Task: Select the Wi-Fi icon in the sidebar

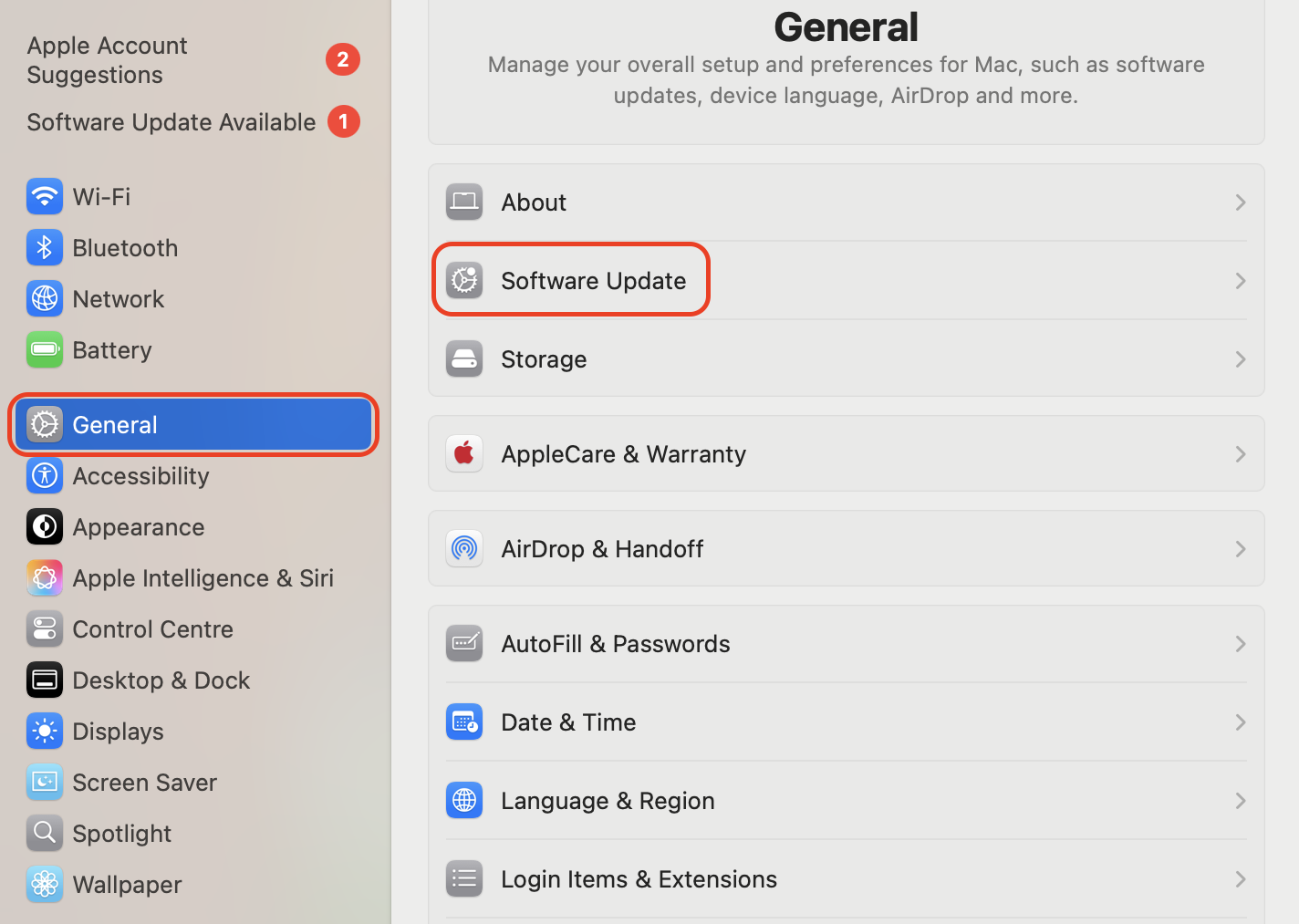Action: click(45, 196)
